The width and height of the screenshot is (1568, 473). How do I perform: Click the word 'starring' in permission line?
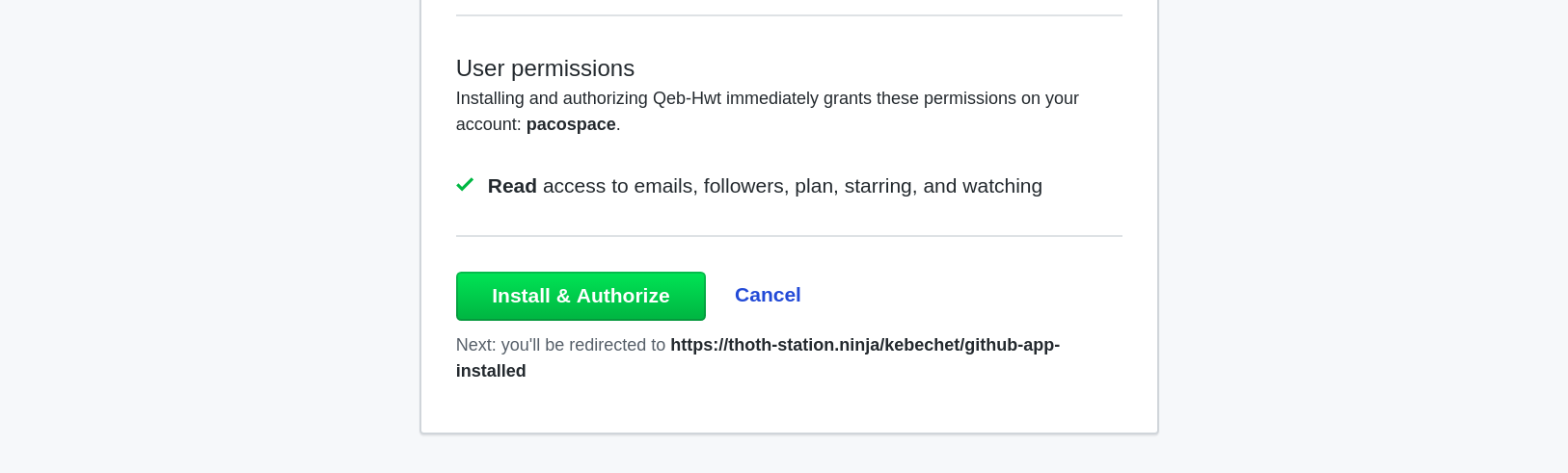(878, 186)
